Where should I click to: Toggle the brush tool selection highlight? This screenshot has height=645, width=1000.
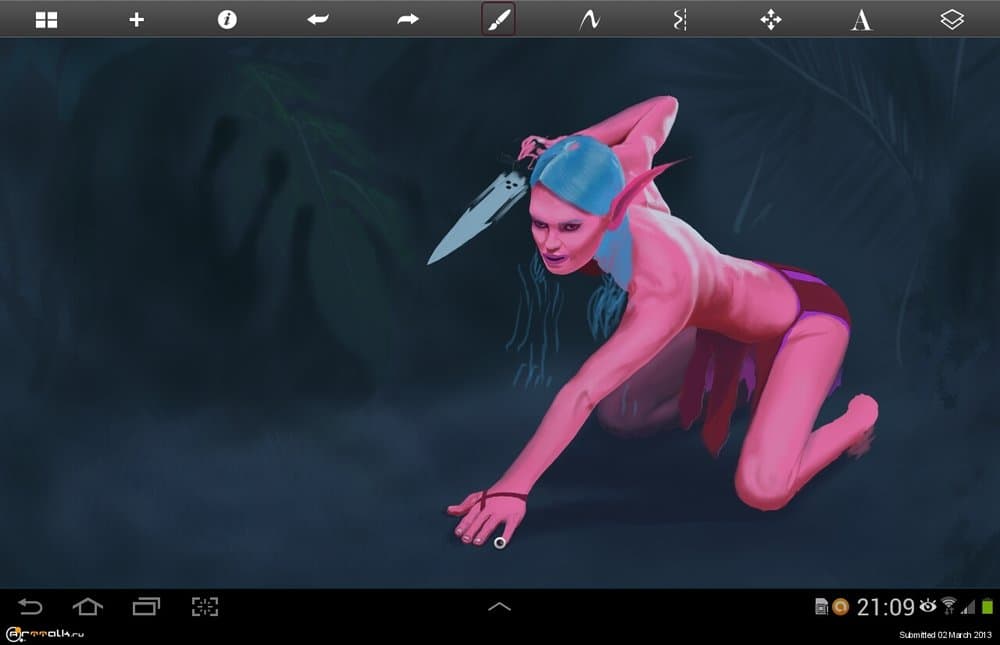[x=497, y=18]
